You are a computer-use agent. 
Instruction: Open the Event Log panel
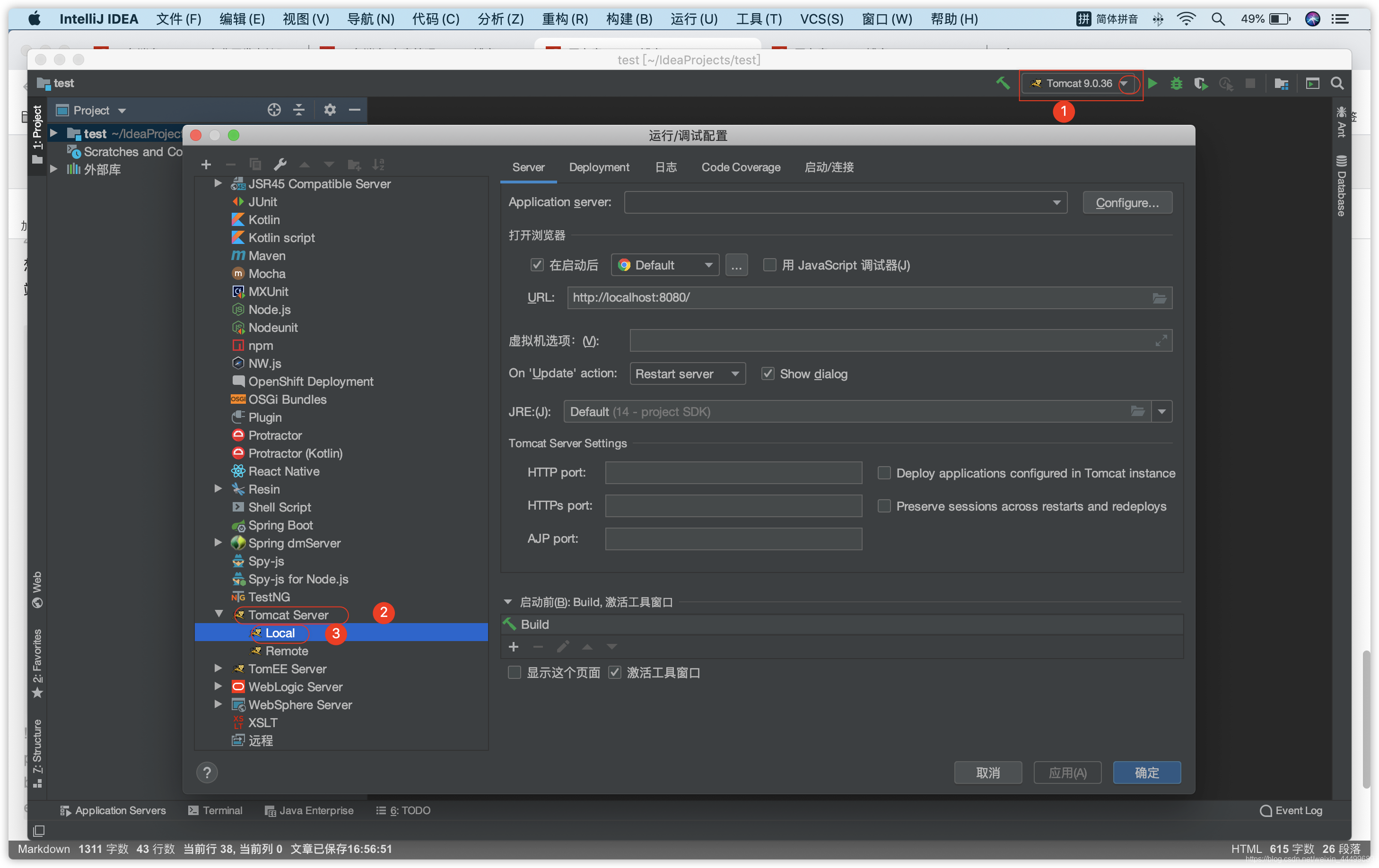1292,810
